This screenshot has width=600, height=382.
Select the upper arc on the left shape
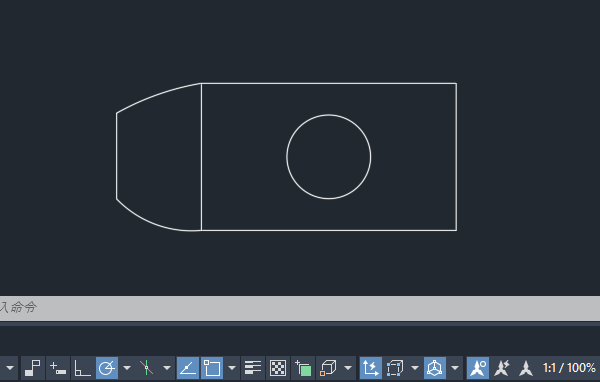click(157, 94)
